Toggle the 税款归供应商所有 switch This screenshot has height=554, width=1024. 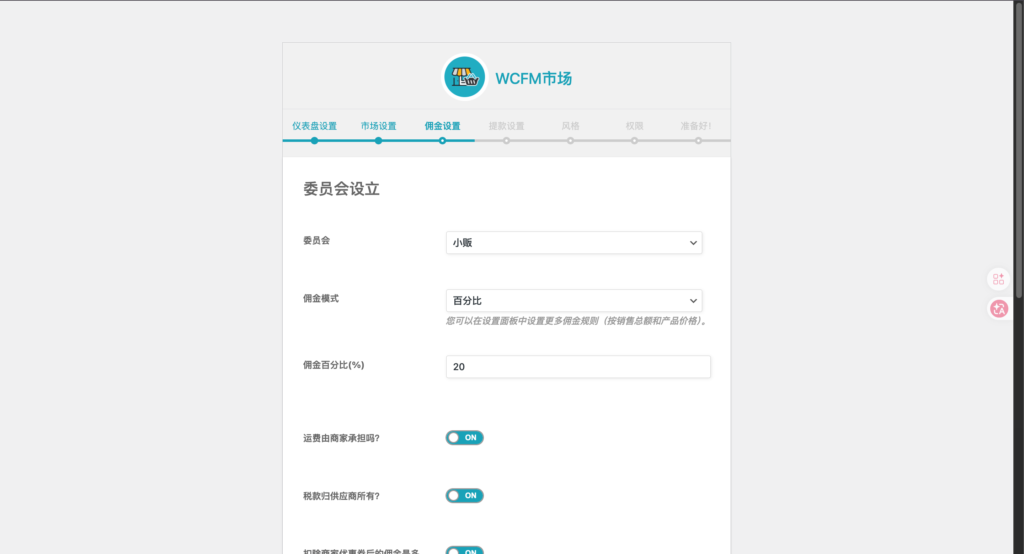pyautogui.click(x=464, y=496)
